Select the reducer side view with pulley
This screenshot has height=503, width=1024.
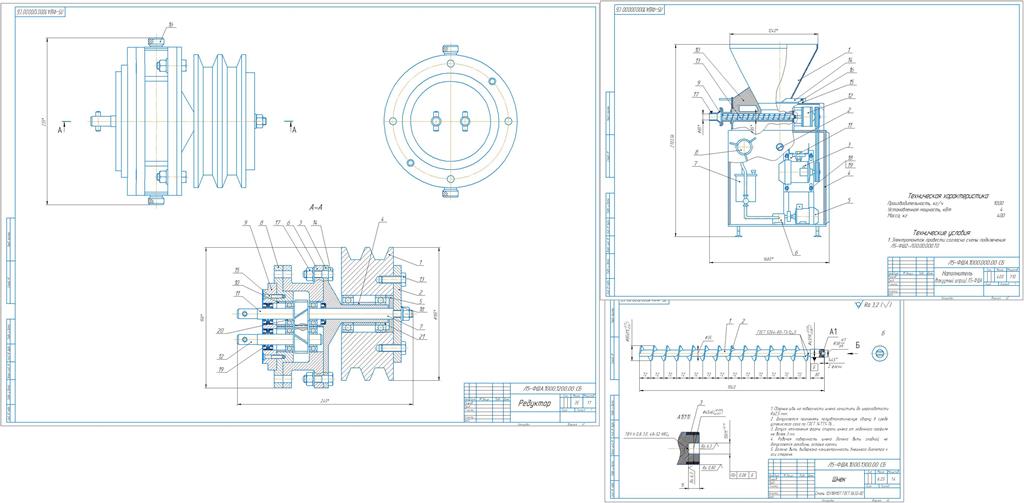point(179,121)
